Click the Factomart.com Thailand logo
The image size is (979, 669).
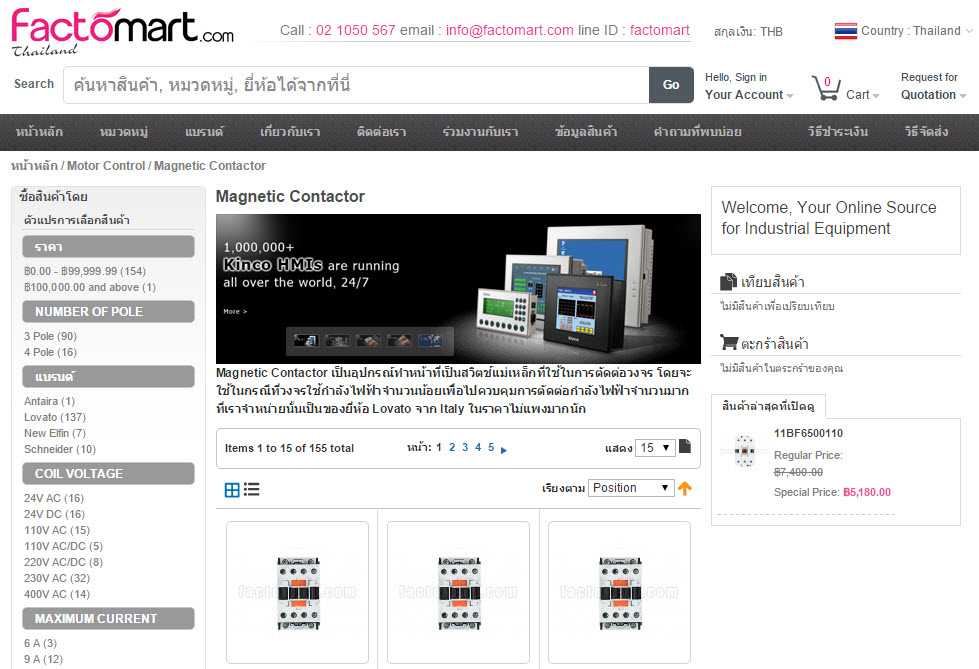coord(122,32)
